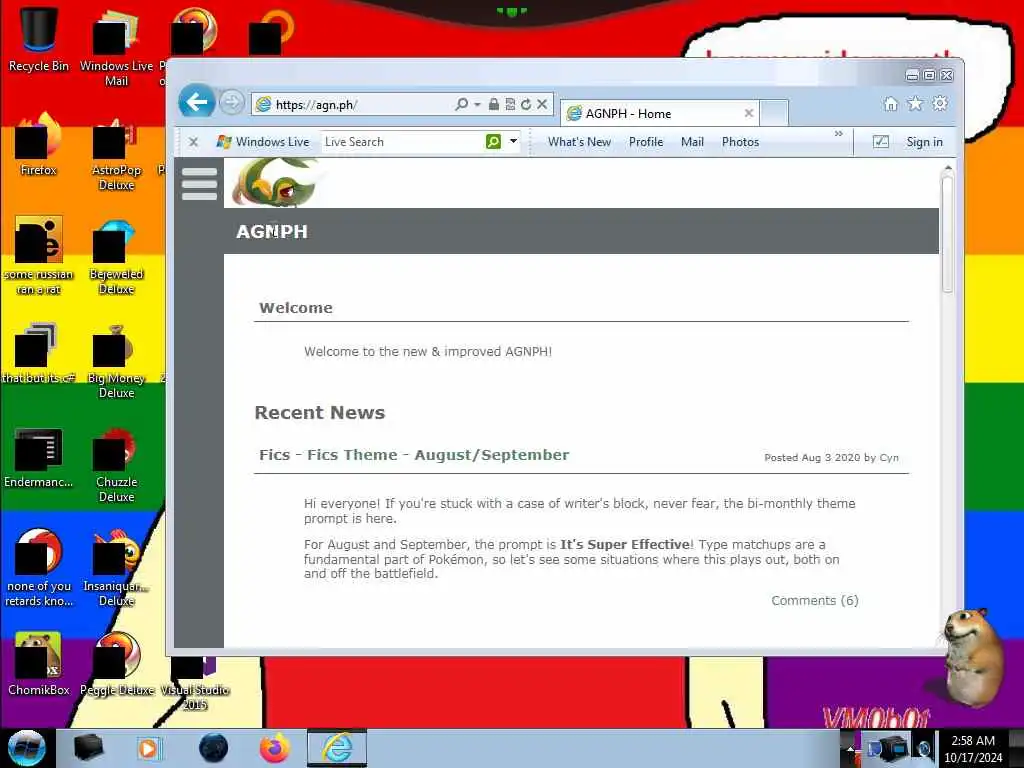Click the browser Back arrow button
Screen dimensions: 1024x768
[196, 102]
